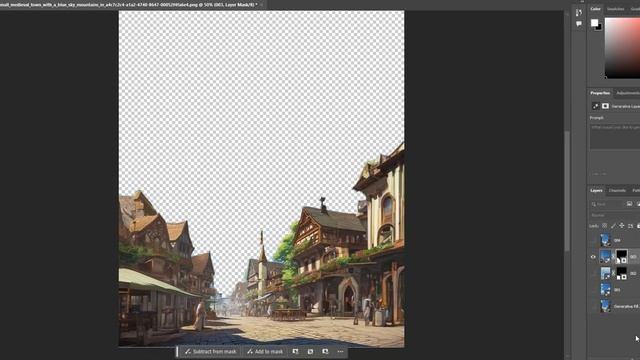Click the Prompt text field

coord(615,136)
